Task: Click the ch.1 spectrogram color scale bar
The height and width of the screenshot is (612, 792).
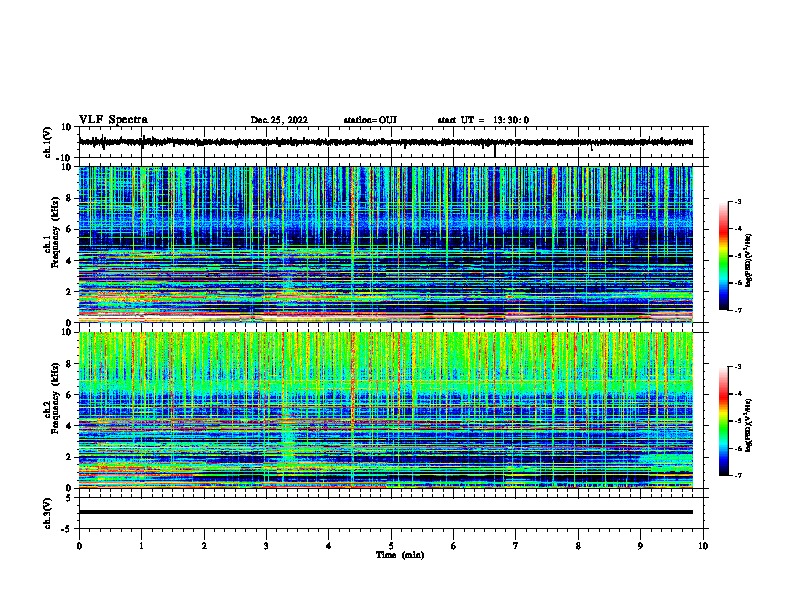Action: 723,256
